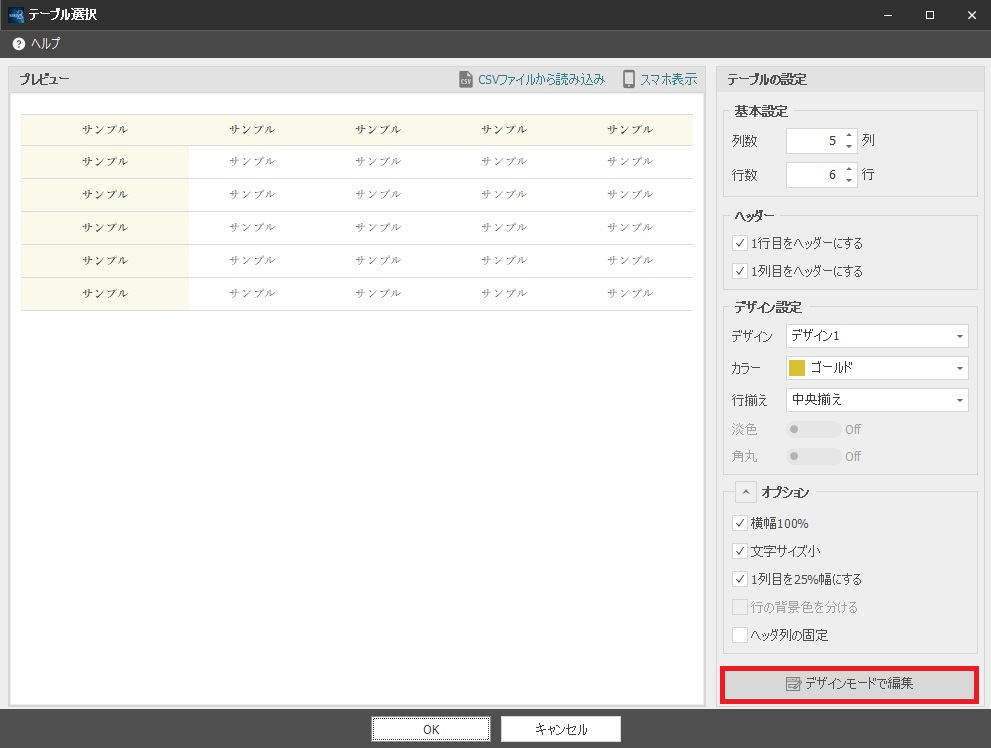Collapse the オプション section
991x748 pixels.
[746, 492]
